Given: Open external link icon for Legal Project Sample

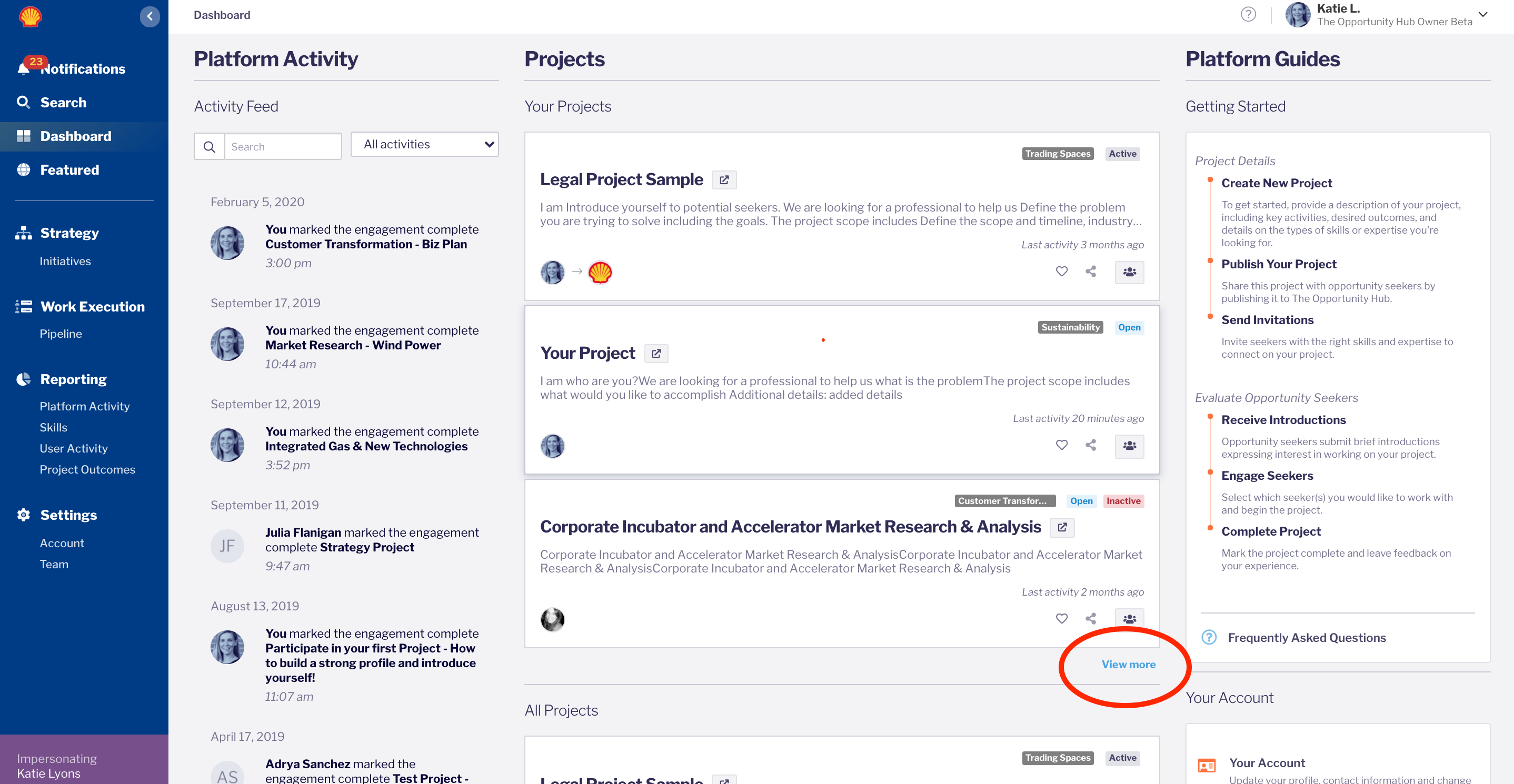Looking at the screenshot, I should 724,180.
